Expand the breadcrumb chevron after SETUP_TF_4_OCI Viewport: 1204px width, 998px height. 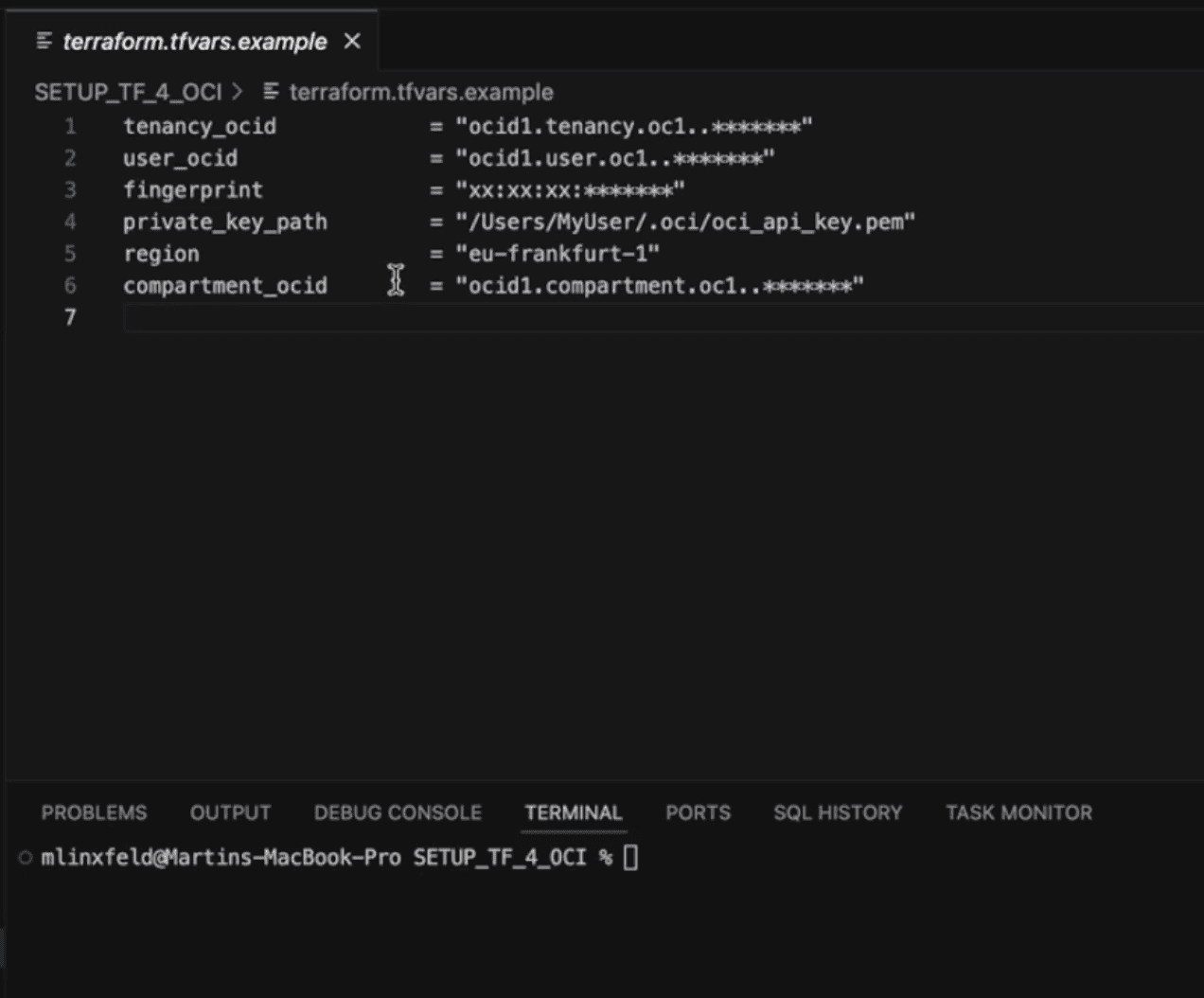[238, 92]
